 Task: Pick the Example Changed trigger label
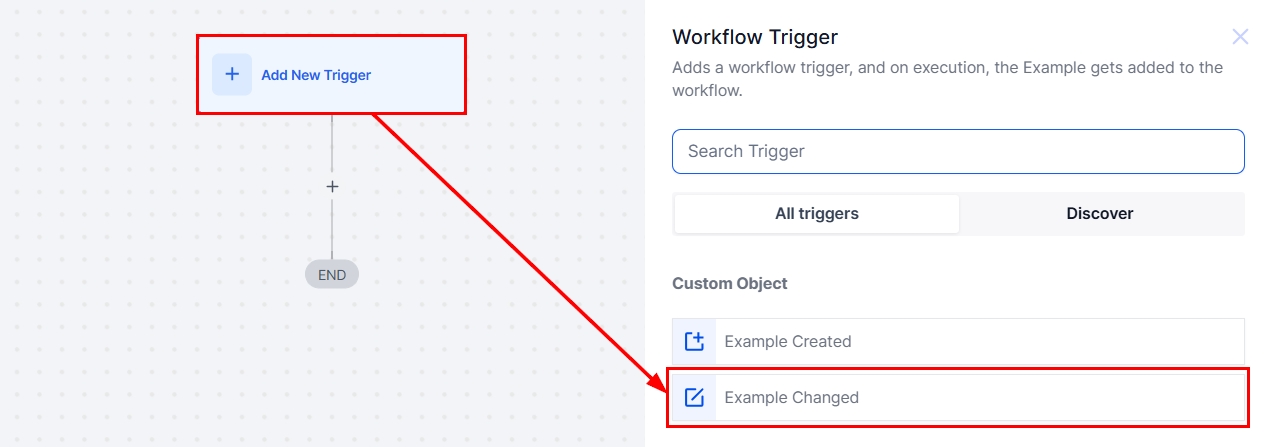pos(792,397)
